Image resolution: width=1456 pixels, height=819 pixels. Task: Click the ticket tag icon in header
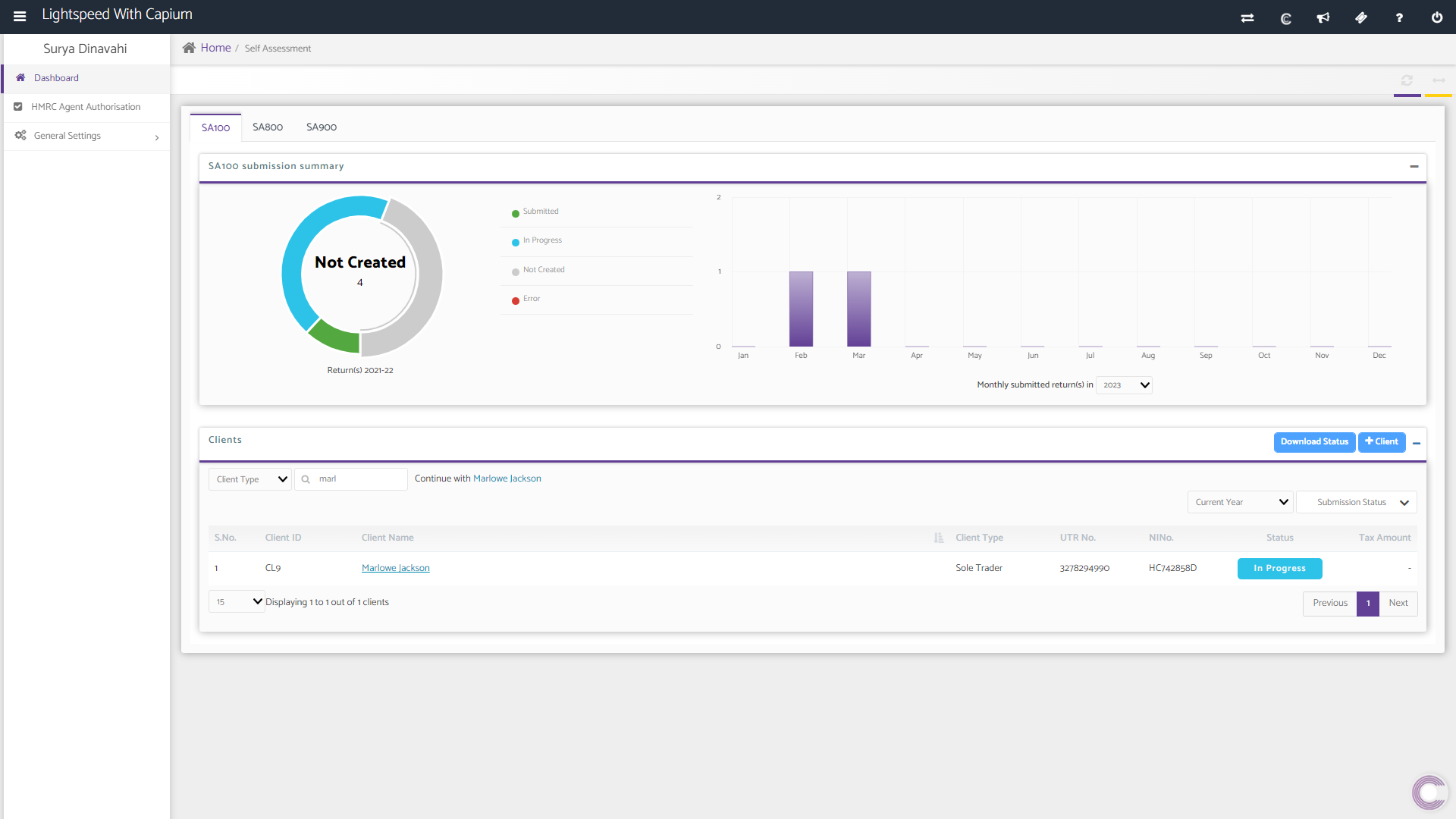(x=1361, y=17)
